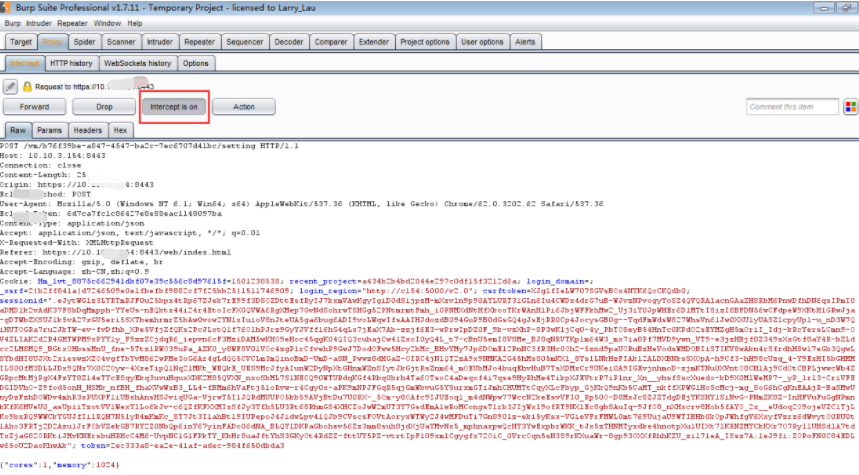Viewport: 859px width, 475px height.
Task: Switch to the Spider tab
Action: click(84, 42)
